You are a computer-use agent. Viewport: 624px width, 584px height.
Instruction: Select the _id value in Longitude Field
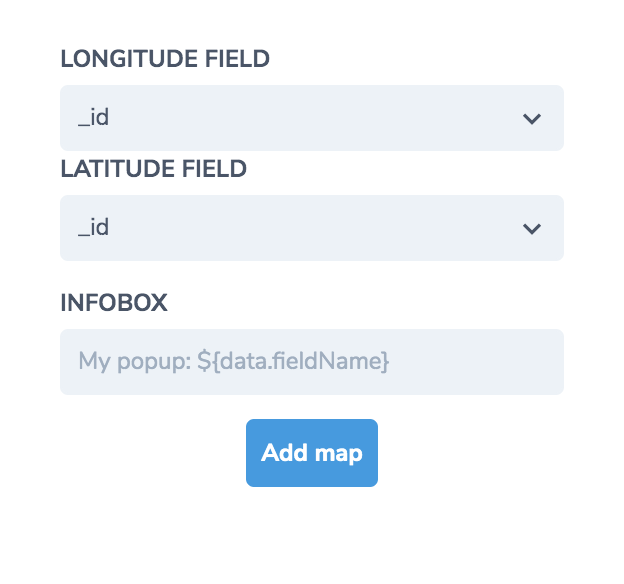tap(94, 118)
